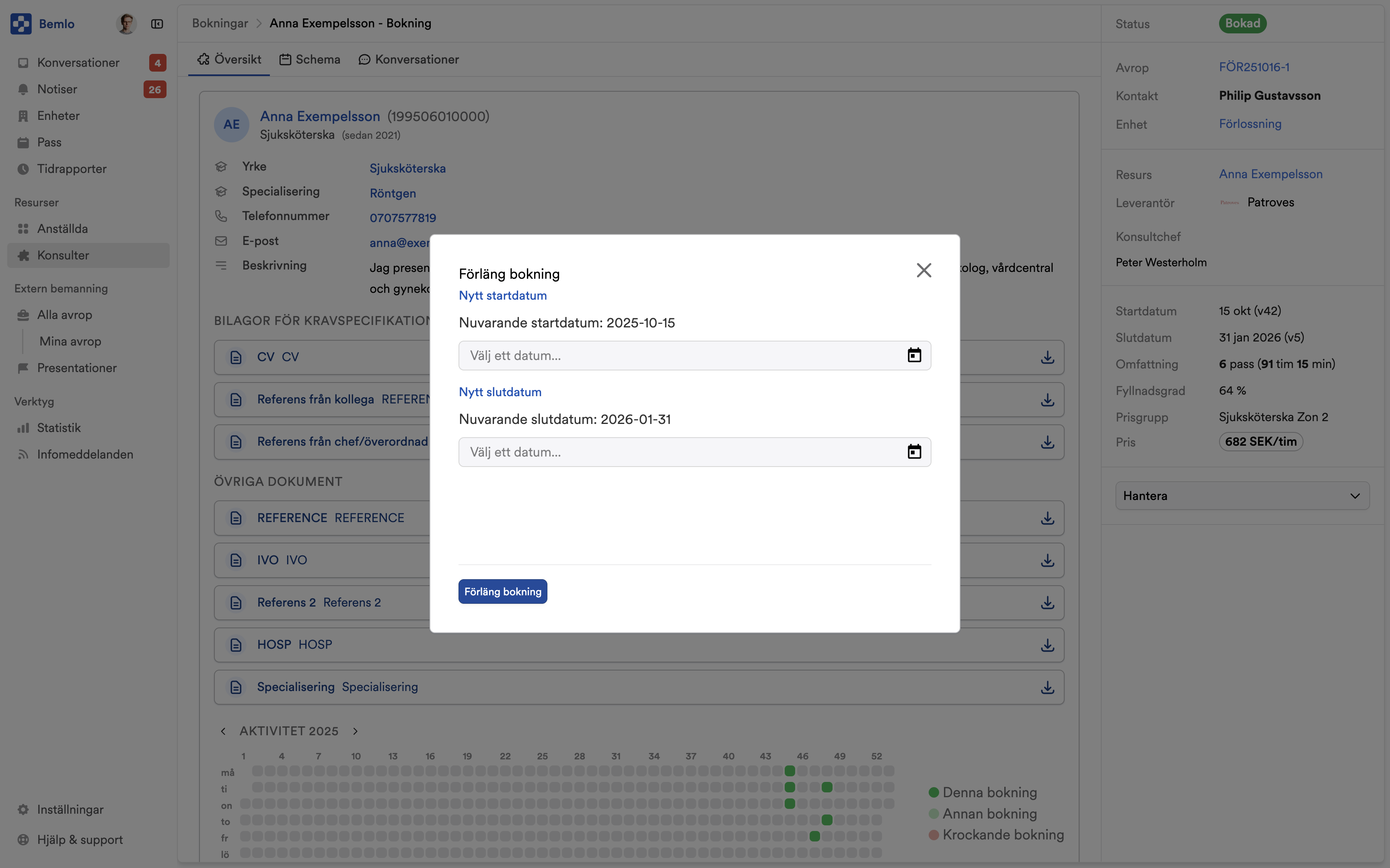
Task: Click the Referens 2 file document icon
Action: pos(236,603)
